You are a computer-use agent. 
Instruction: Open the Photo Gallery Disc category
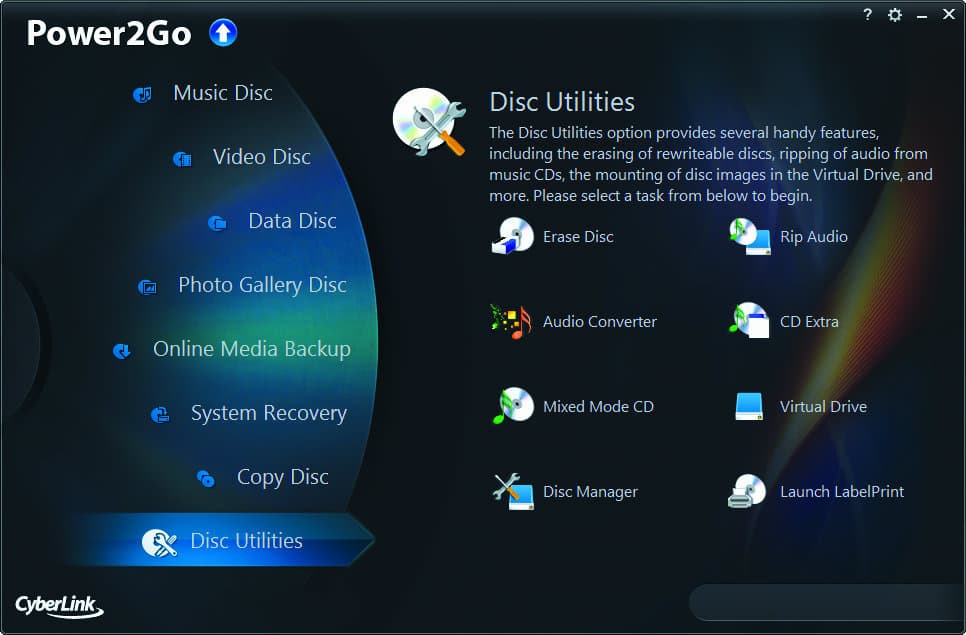(261, 285)
